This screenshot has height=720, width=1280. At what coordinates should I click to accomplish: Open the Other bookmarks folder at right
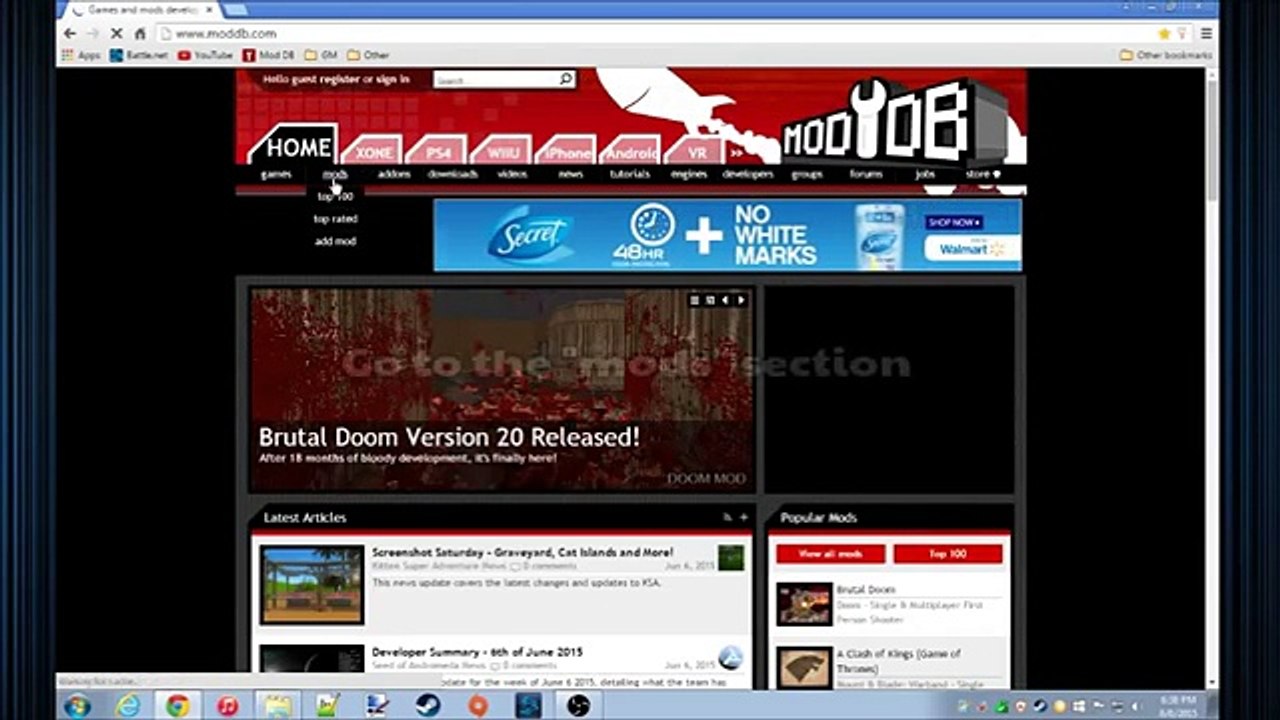point(1166,55)
